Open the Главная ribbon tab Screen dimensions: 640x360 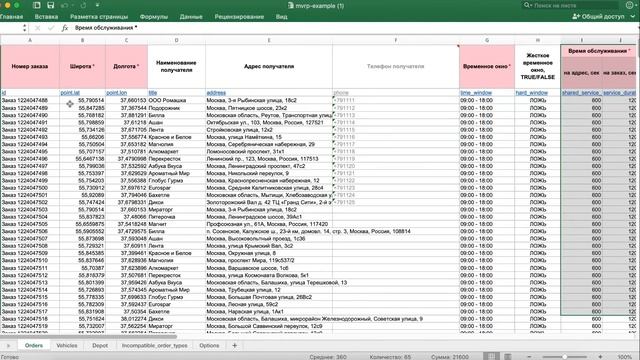point(11,17)
